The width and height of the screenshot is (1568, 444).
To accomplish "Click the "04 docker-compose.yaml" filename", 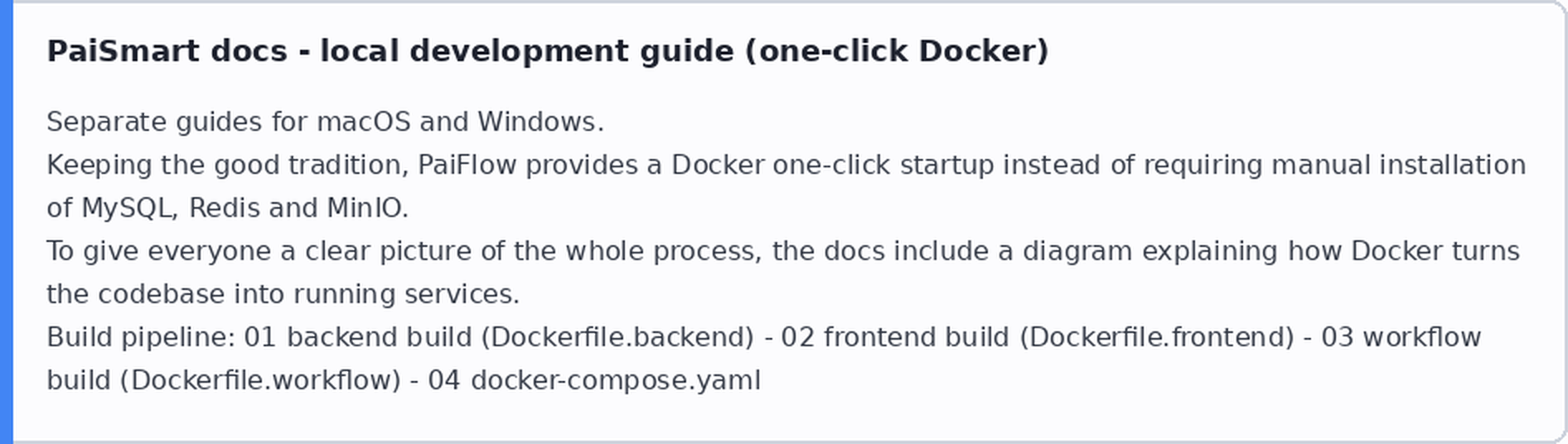I will click(x=594, y=380).
